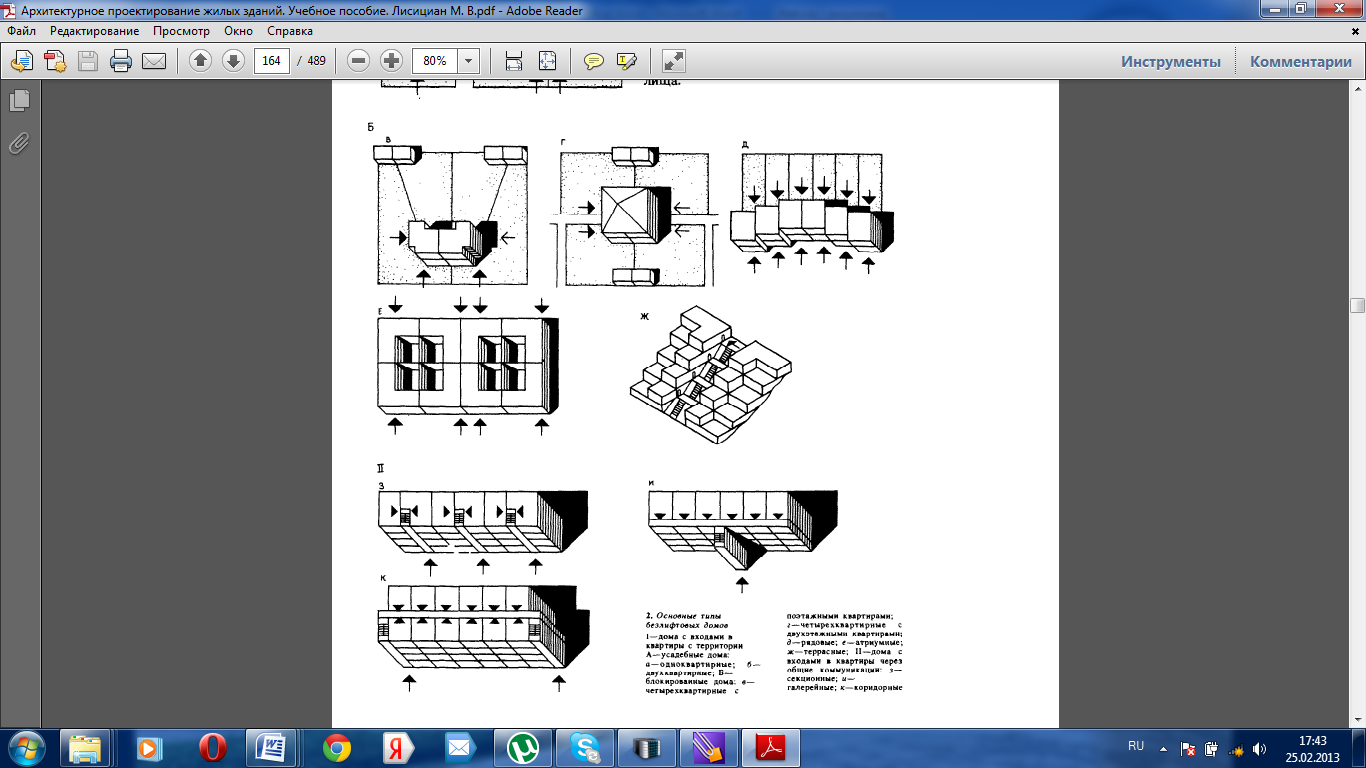
Task: Open the Просмотр menu
Action: click(182, 31)
